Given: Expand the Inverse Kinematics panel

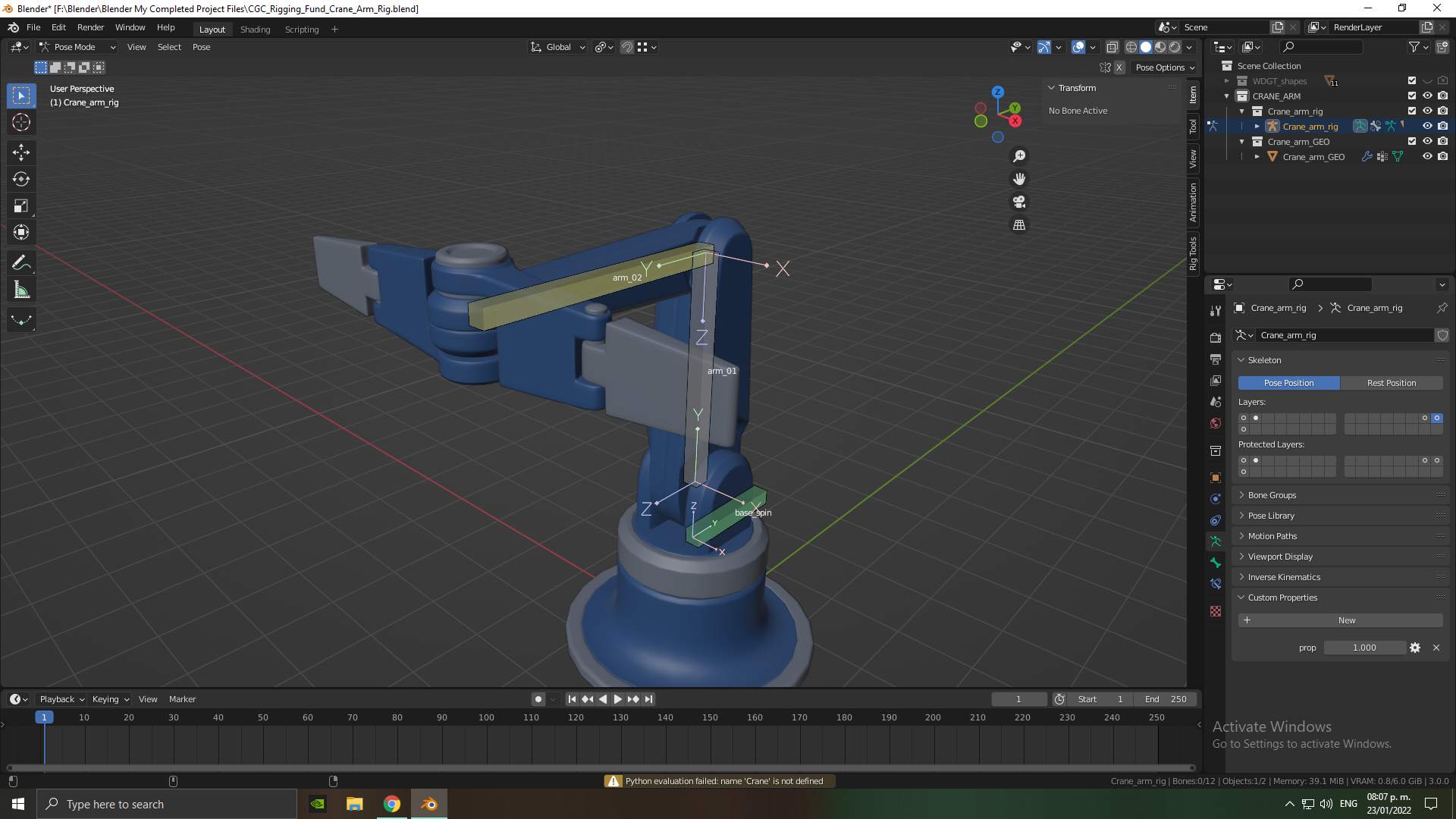Looking at the screenshot, I should [x=1284, y=577].
